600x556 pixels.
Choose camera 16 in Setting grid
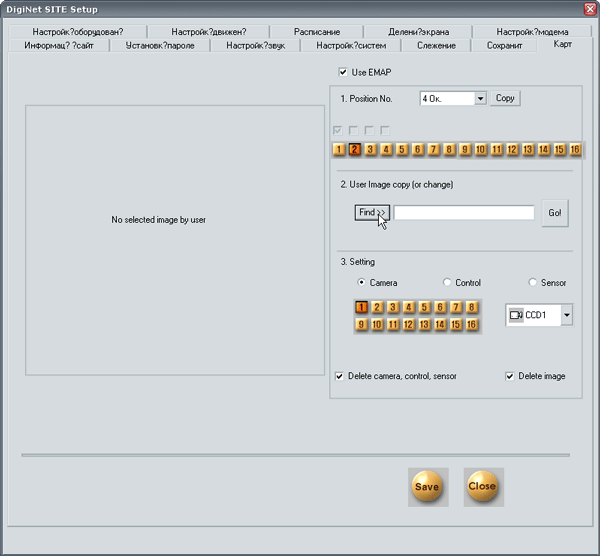pyautogui.click(x=471, y=324)
